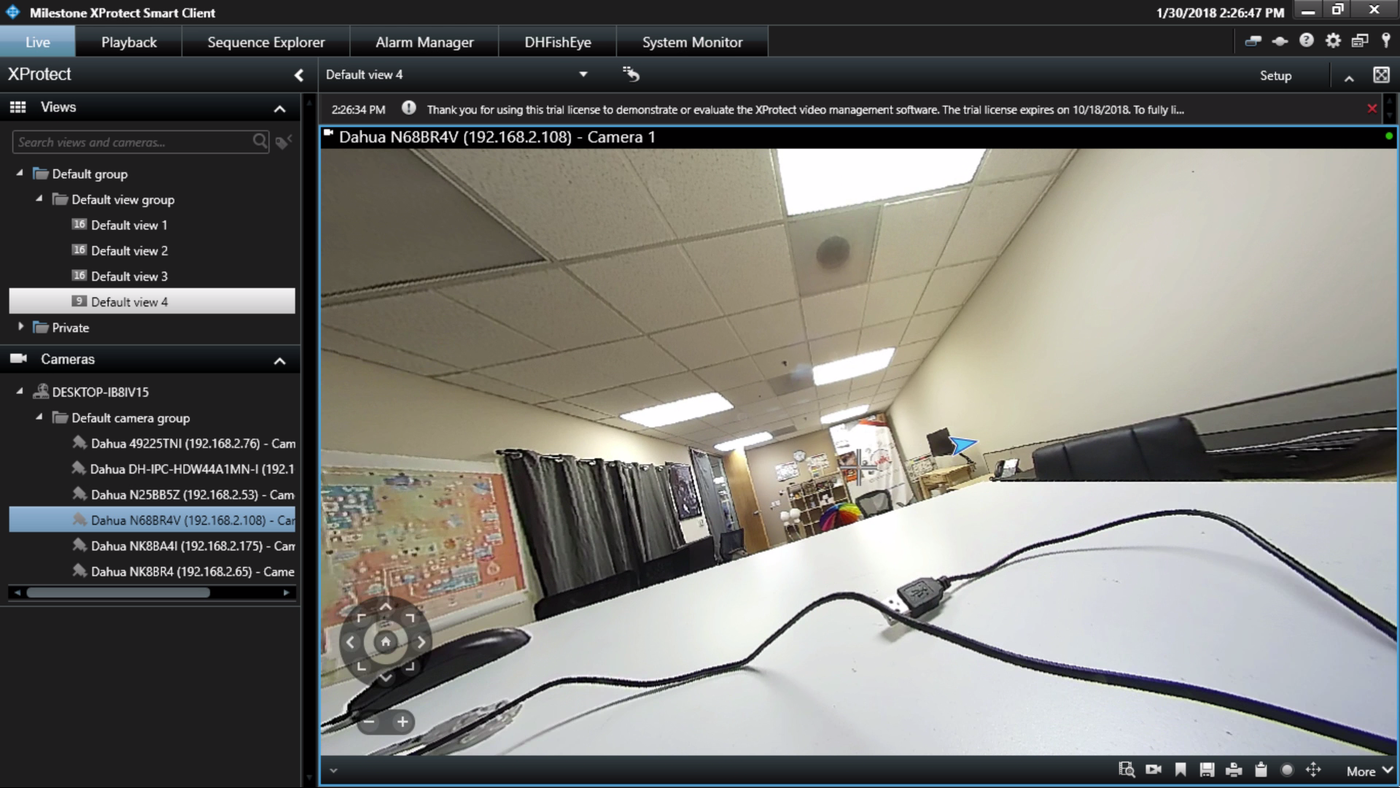1400x788 pixels.
Task: Zoom out with the minus button
Action: (x=369, y=722)
